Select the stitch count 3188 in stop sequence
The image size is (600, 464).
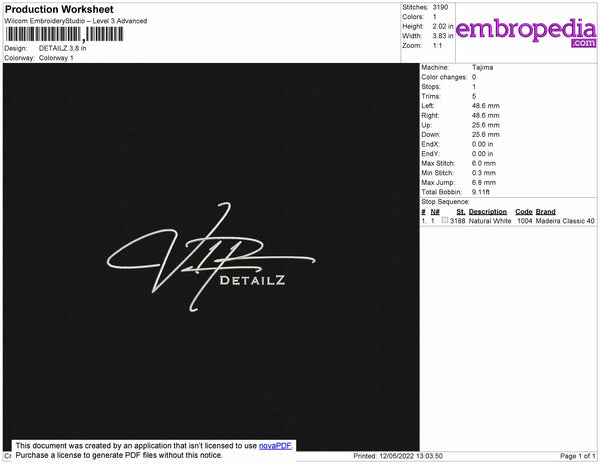pyautogui.click(x=458, y=221)
